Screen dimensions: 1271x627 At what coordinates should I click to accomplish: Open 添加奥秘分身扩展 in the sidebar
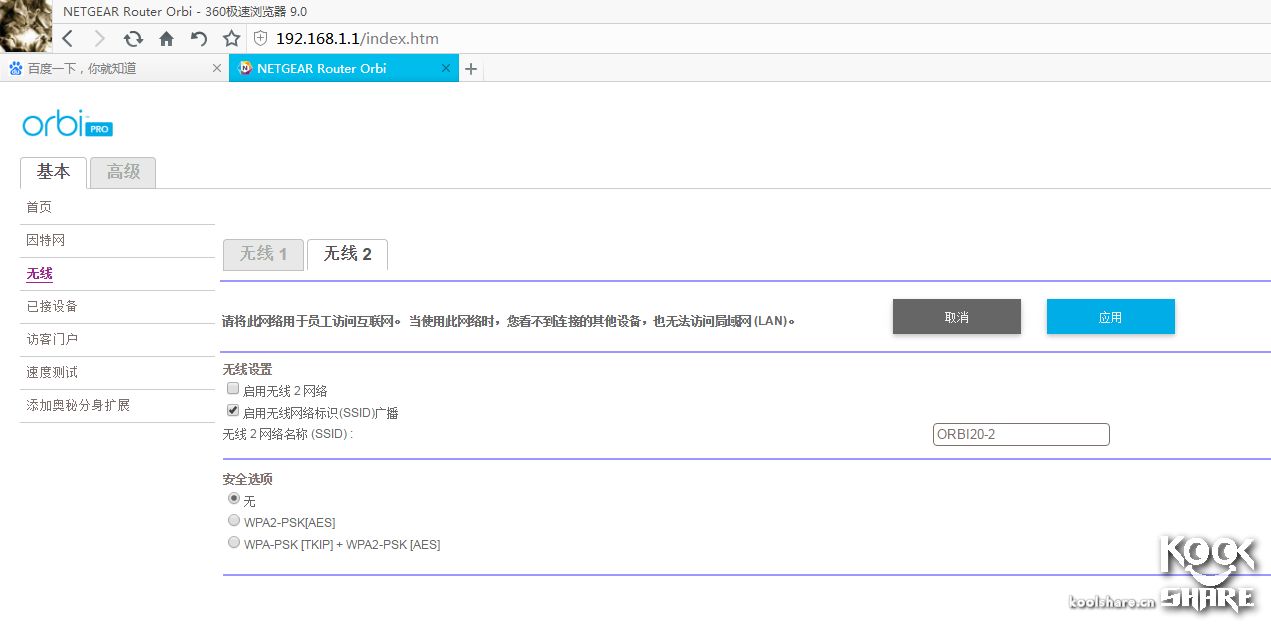click(78, 405)
